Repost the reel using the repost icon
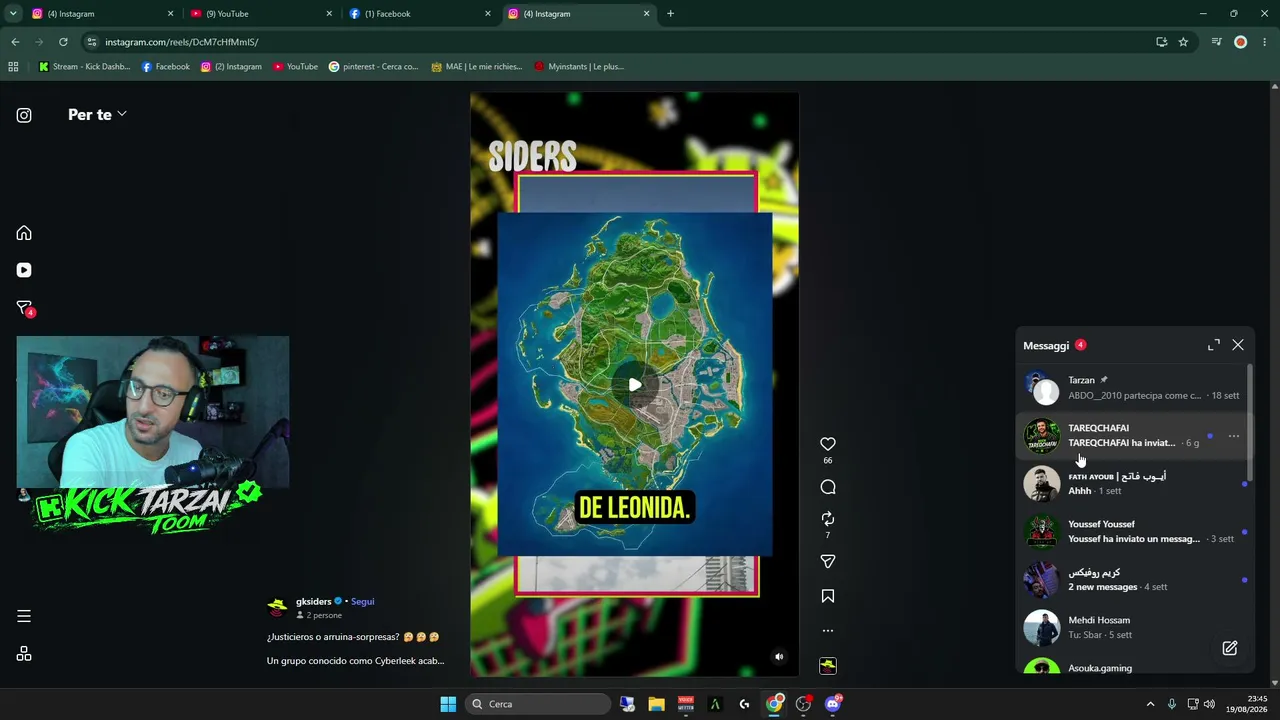1280x720 pixels. coord(828,518)
